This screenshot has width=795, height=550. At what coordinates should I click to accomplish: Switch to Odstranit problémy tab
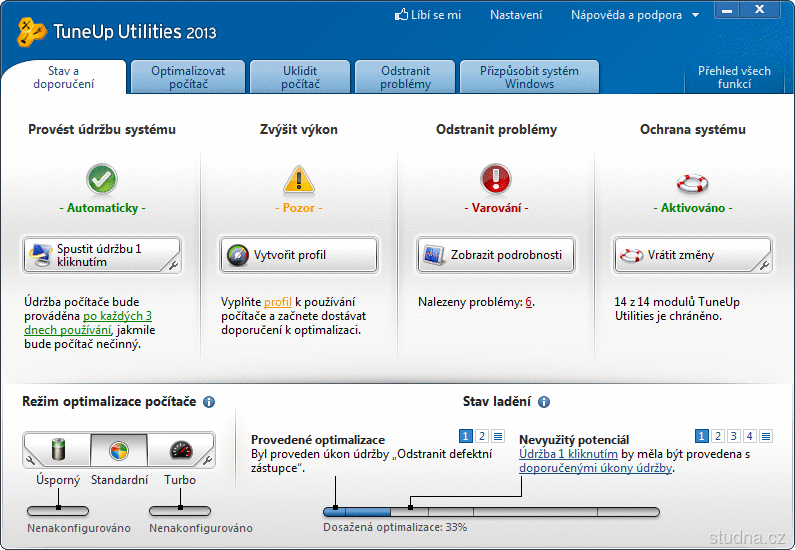[405, 77]
